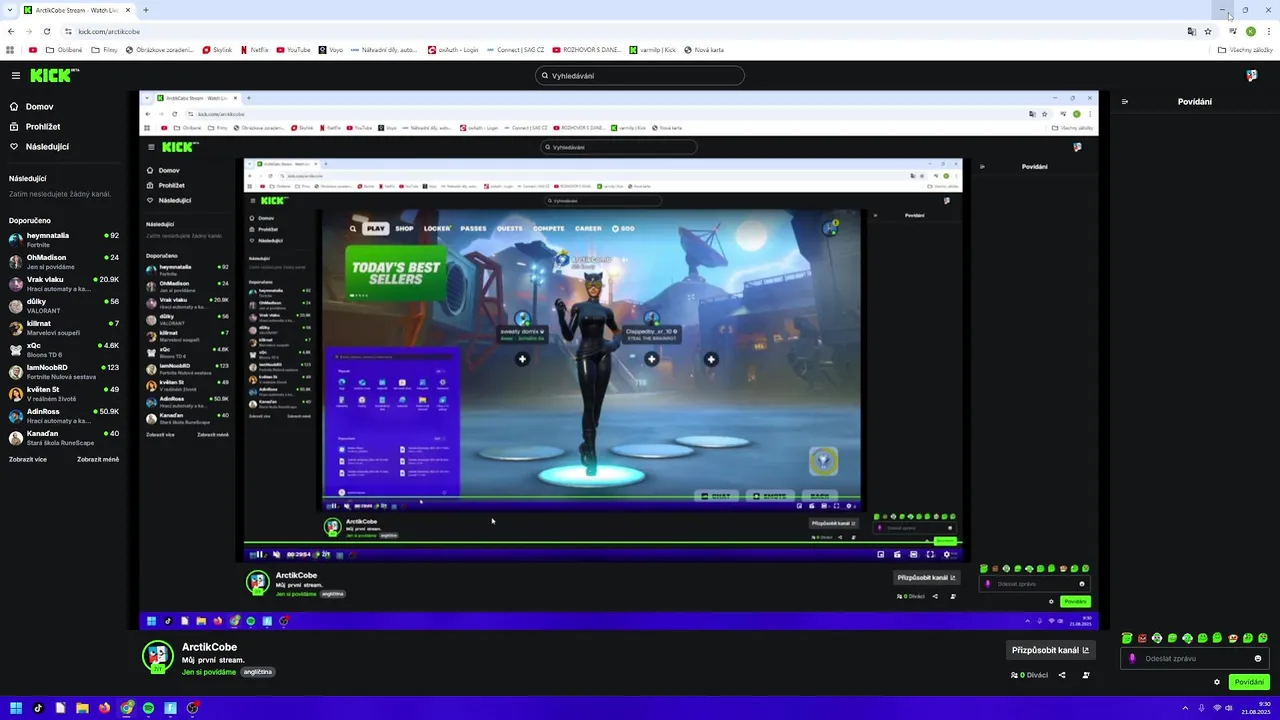Translate page using the translate icon
The image size is (1280, 720).
coord(1191,31)
